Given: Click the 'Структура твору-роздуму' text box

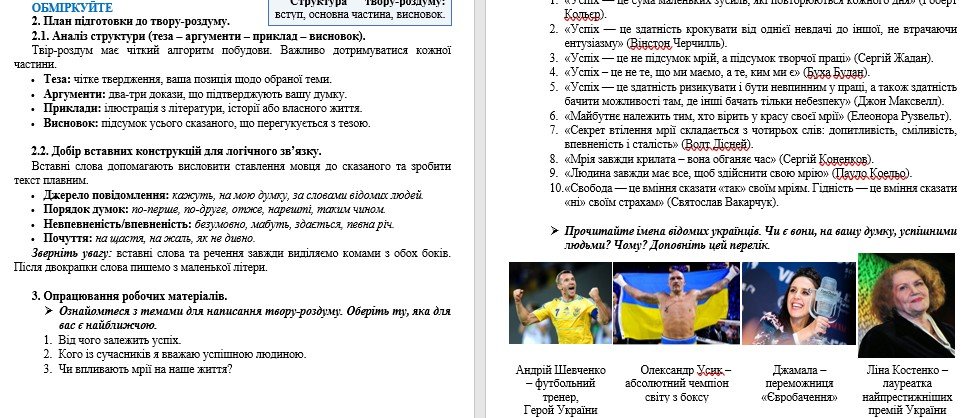Looking at the screenshot, I should tap(364, 10).
